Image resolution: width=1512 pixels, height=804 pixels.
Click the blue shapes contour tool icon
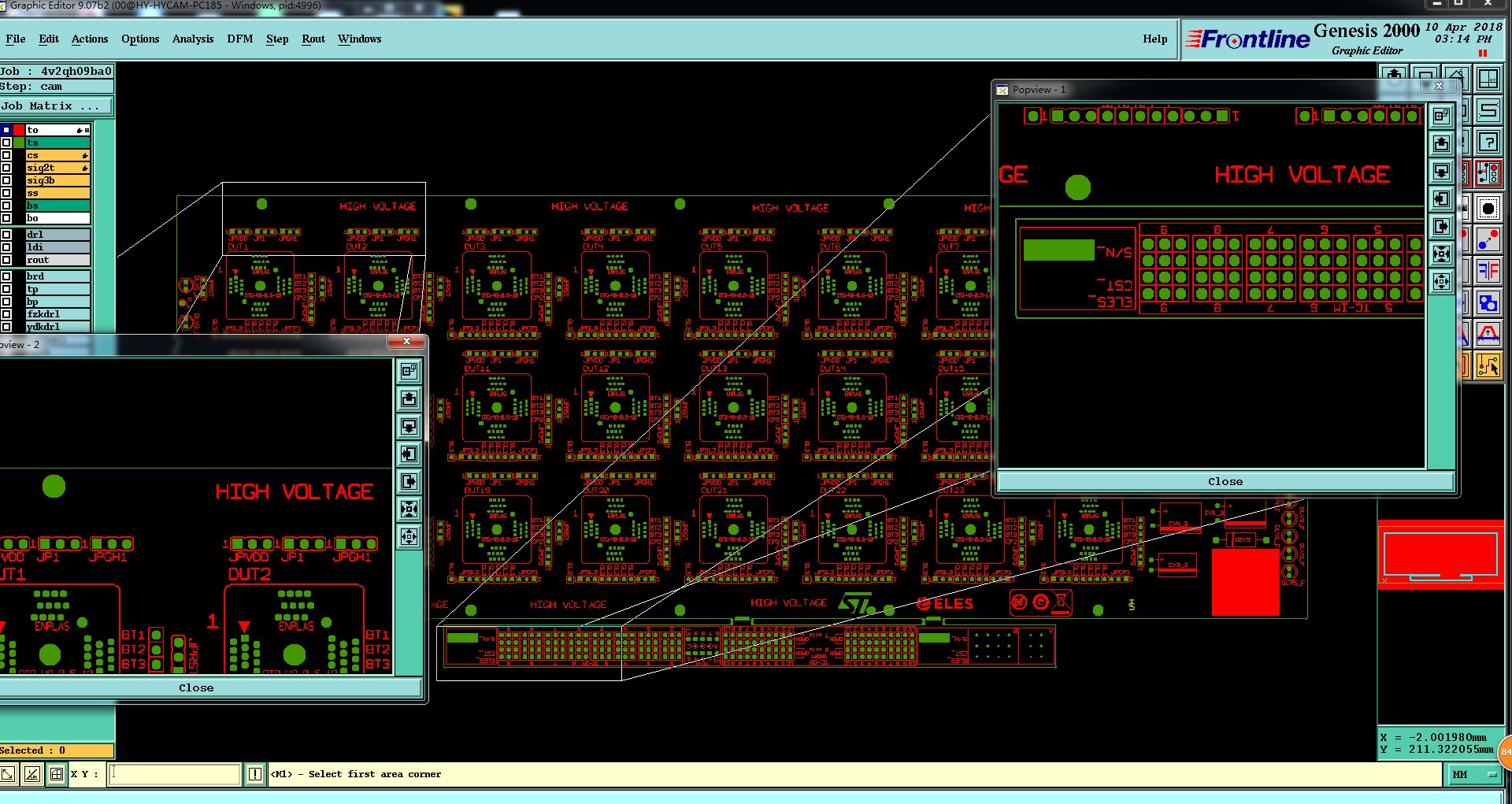(1488, 302)
